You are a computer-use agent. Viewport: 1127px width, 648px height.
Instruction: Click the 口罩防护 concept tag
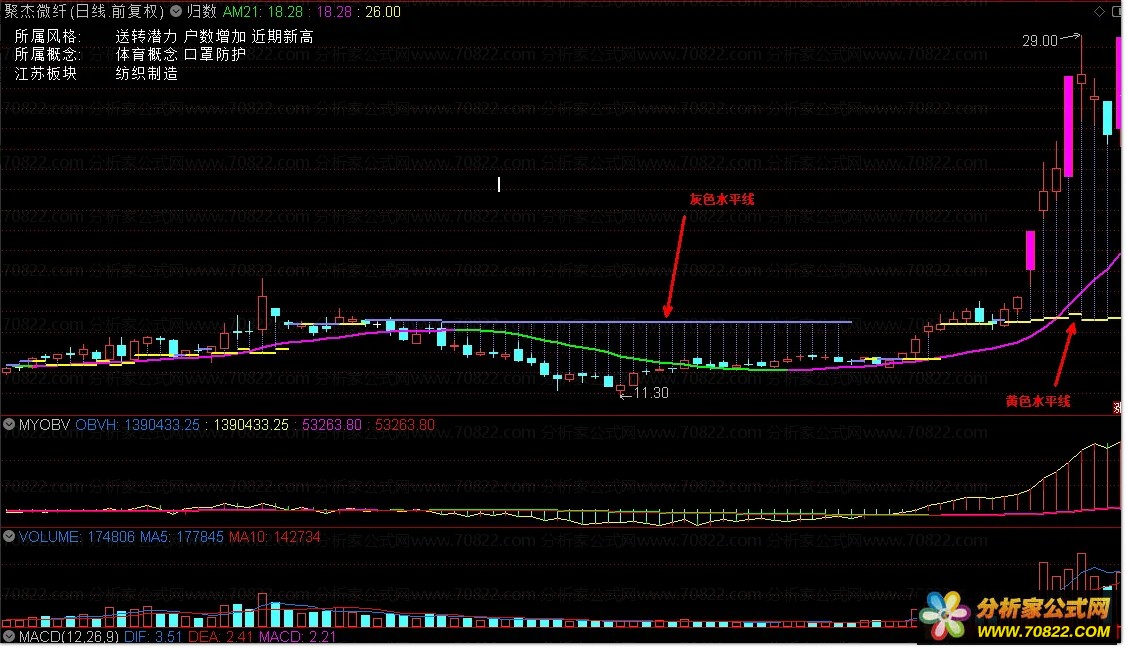(215, 55)
